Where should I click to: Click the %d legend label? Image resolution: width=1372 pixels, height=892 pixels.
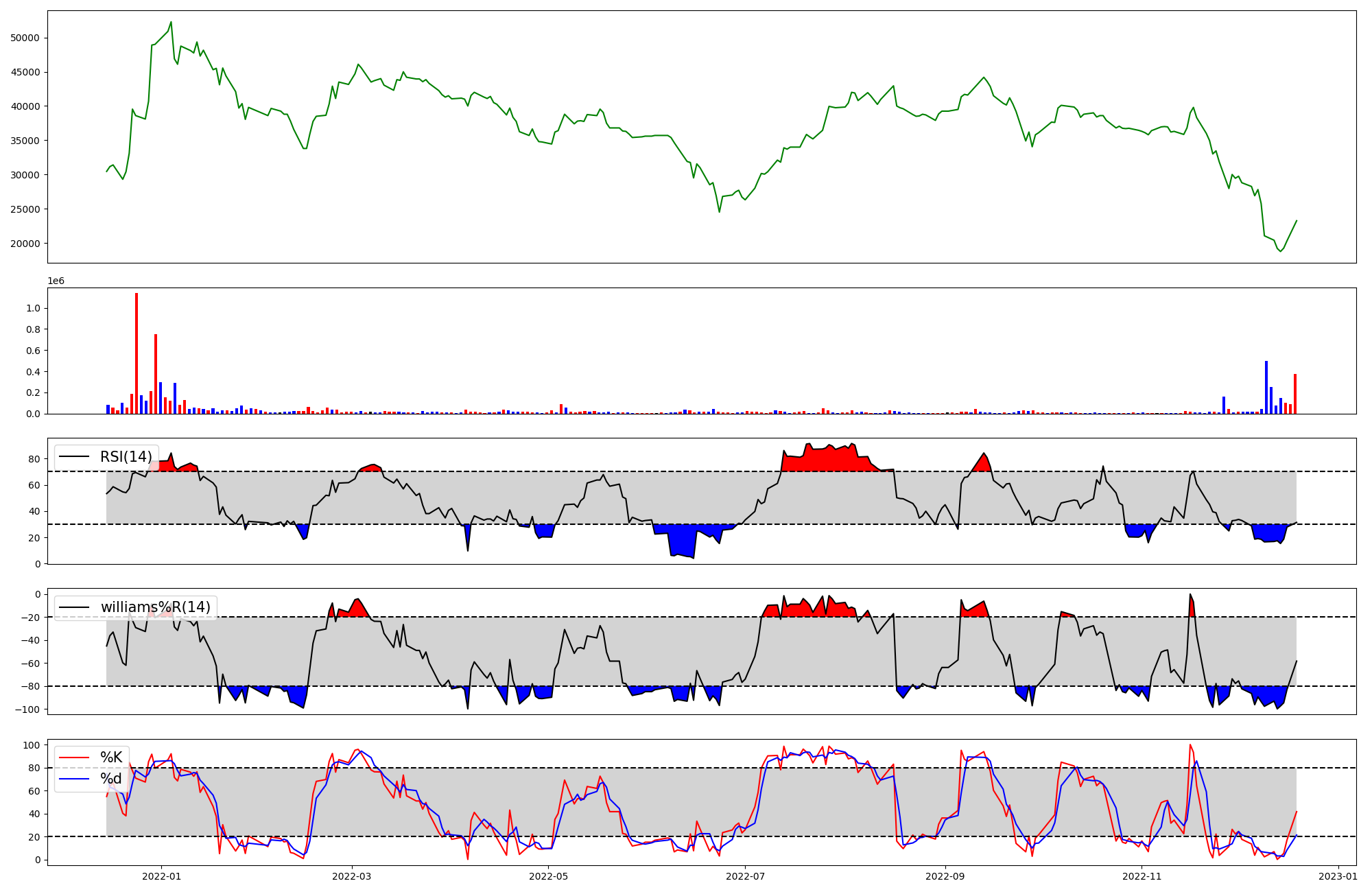coord(111,779)
